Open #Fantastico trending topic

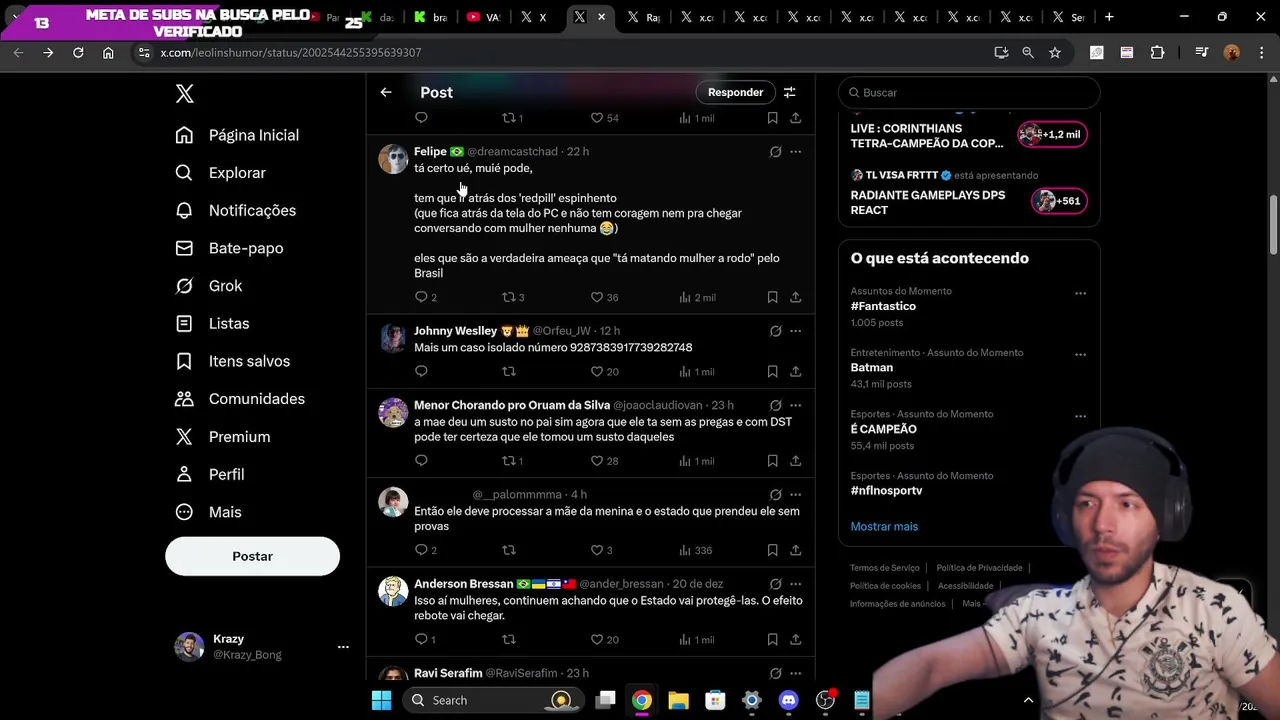coord(883,306)
